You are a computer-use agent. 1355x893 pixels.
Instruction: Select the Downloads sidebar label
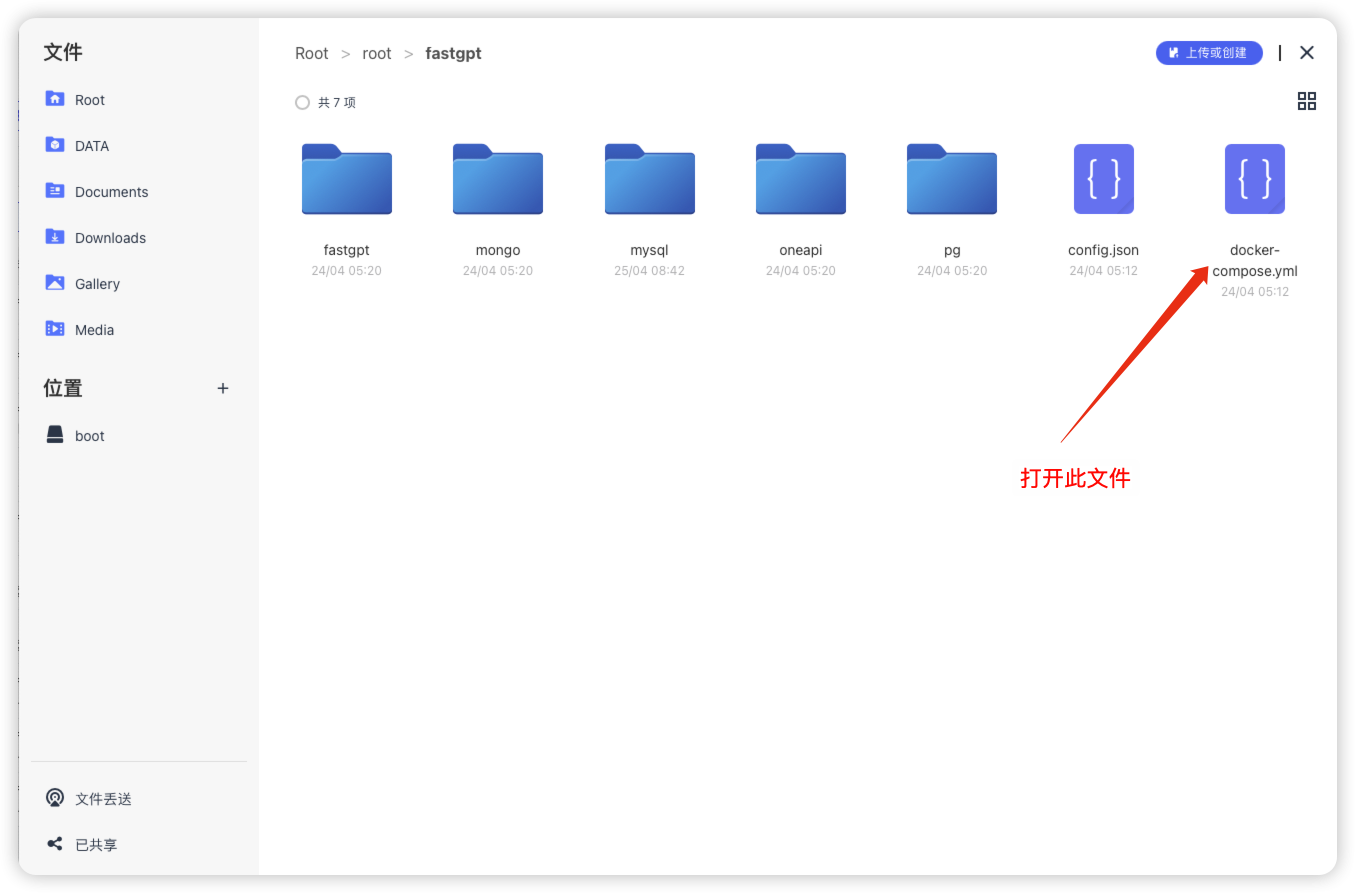click(x=110, y=238)
